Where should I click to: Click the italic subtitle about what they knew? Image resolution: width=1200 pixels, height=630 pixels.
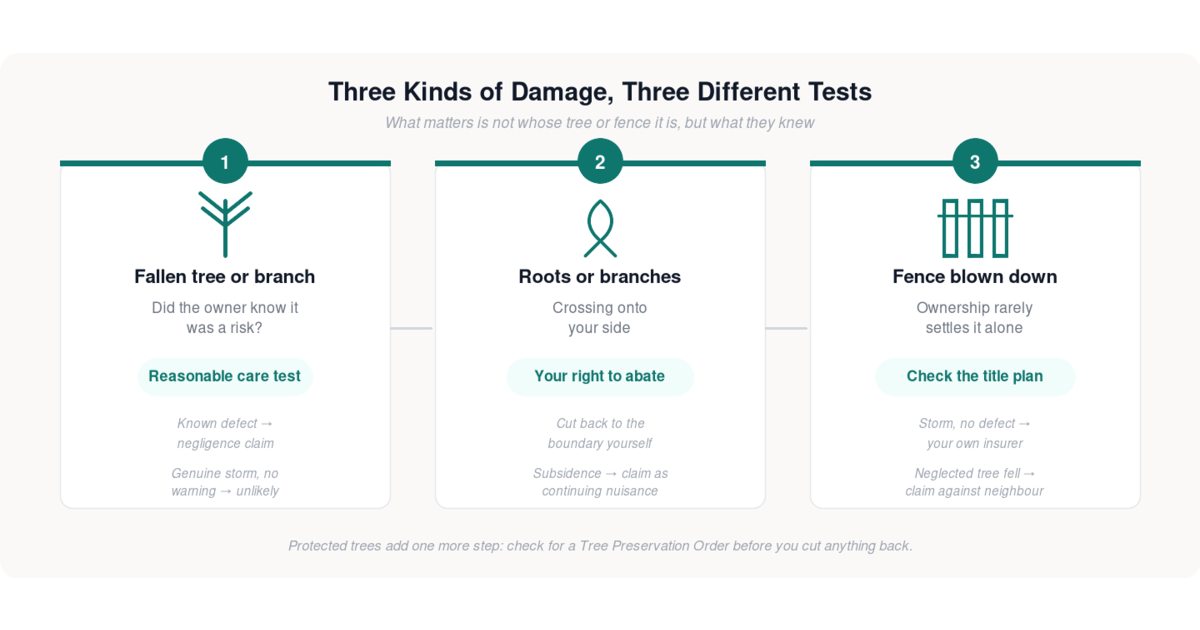(x=600, y=123)
